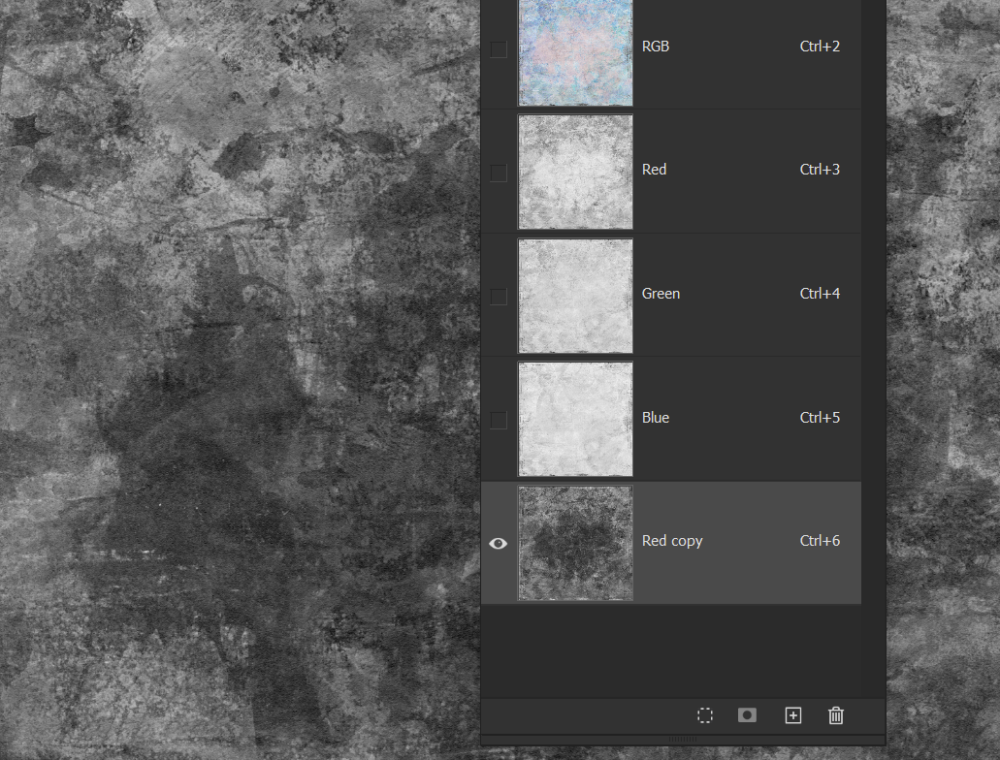Load channel as selection icon
This screenshot has width=1000, height=760.
[705, 715]
